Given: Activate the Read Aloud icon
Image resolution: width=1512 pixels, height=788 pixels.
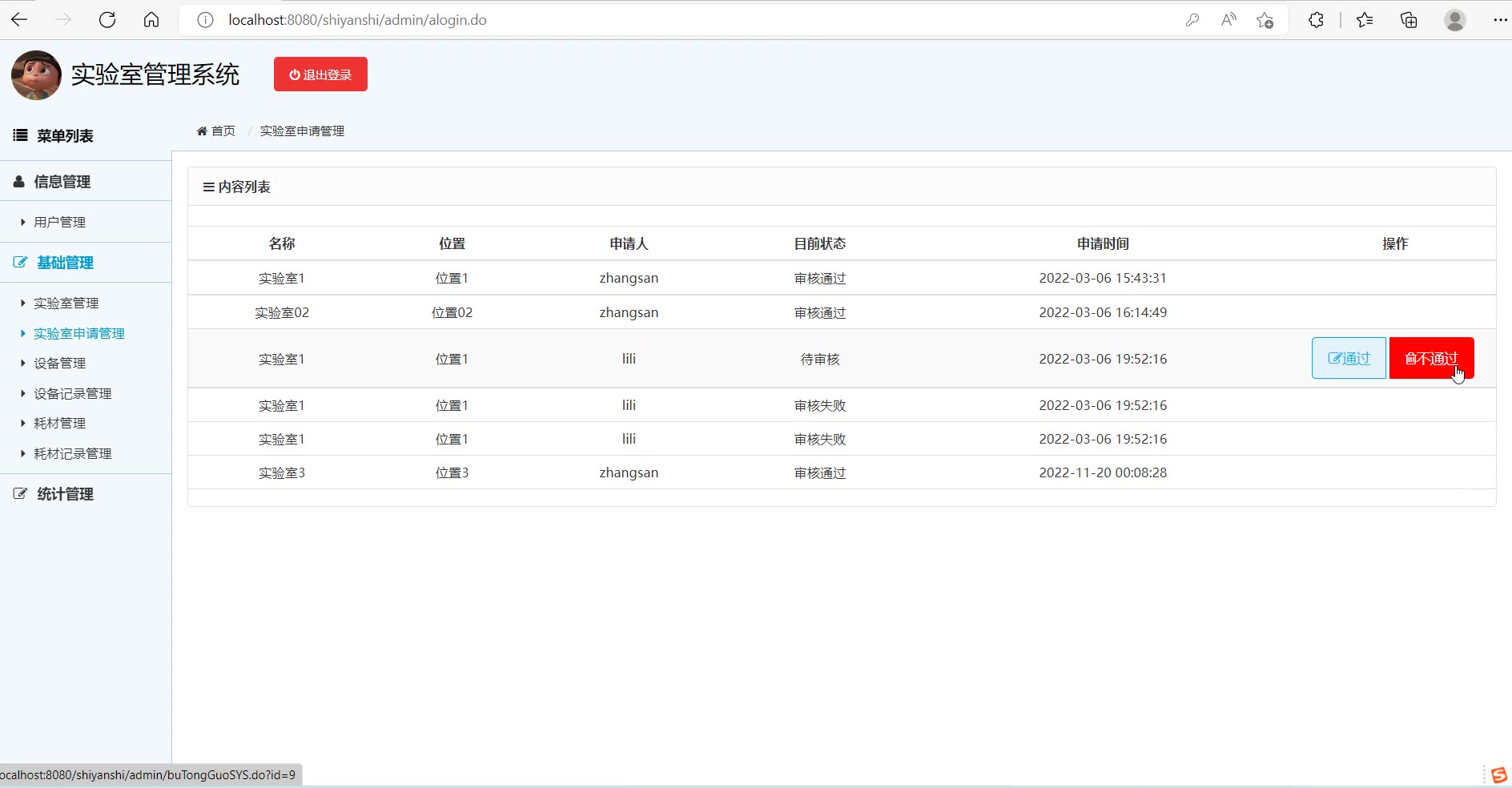Looking at the screenshot, I should tap(1228, 20).
